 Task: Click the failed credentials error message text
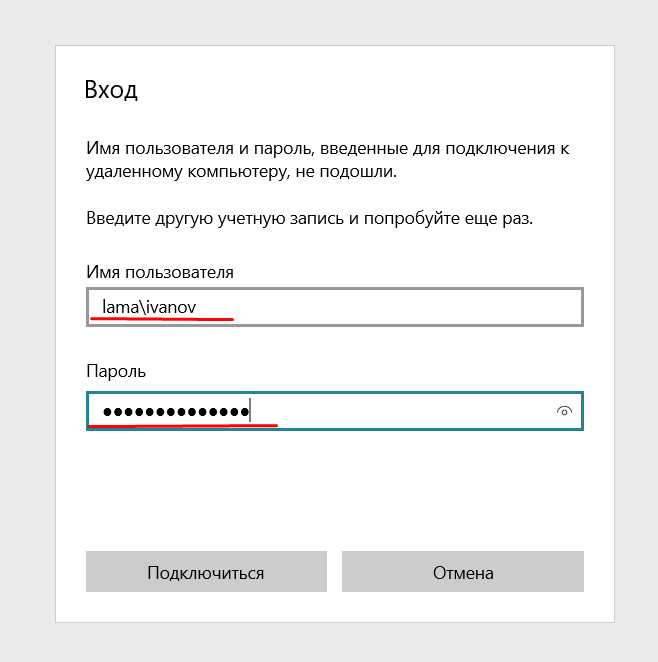(327, 160)
